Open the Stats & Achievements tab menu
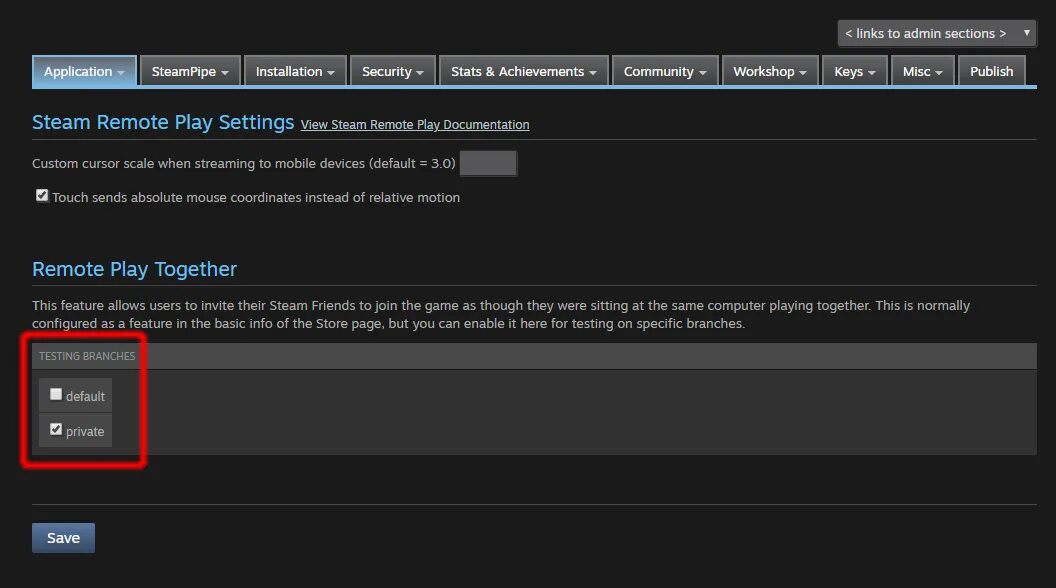 [x=523, y=71]
